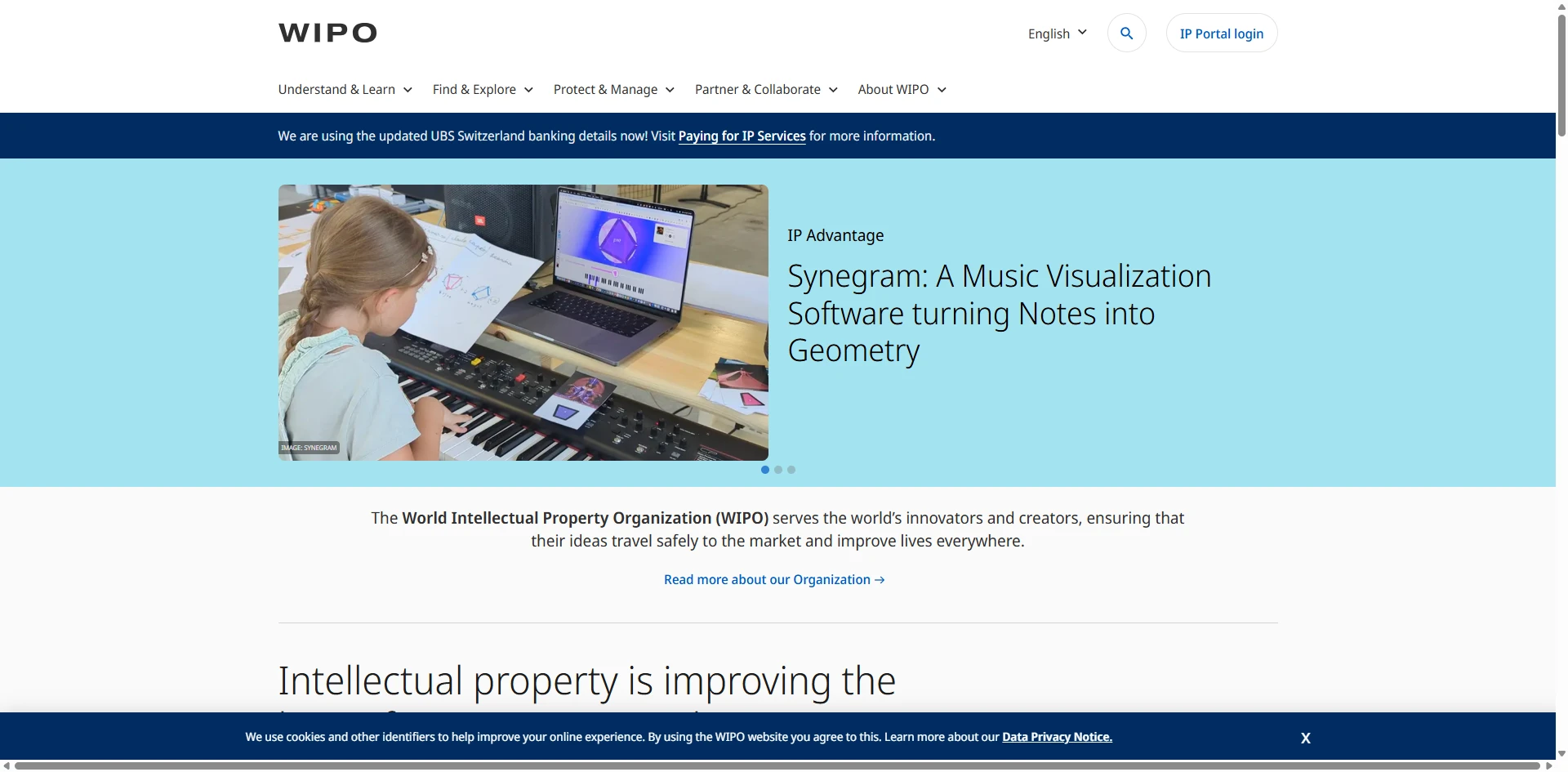
Task: Open the Paying for IP Services link
Action: 742,136
